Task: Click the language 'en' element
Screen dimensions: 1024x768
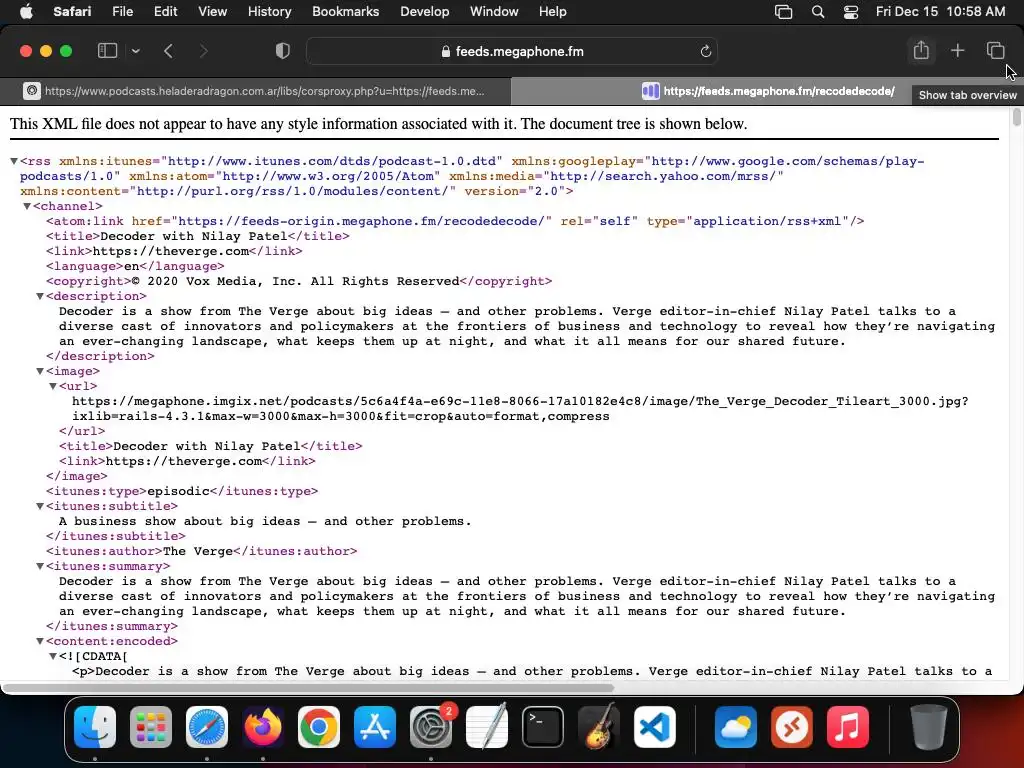Action: tap(135, 266)
